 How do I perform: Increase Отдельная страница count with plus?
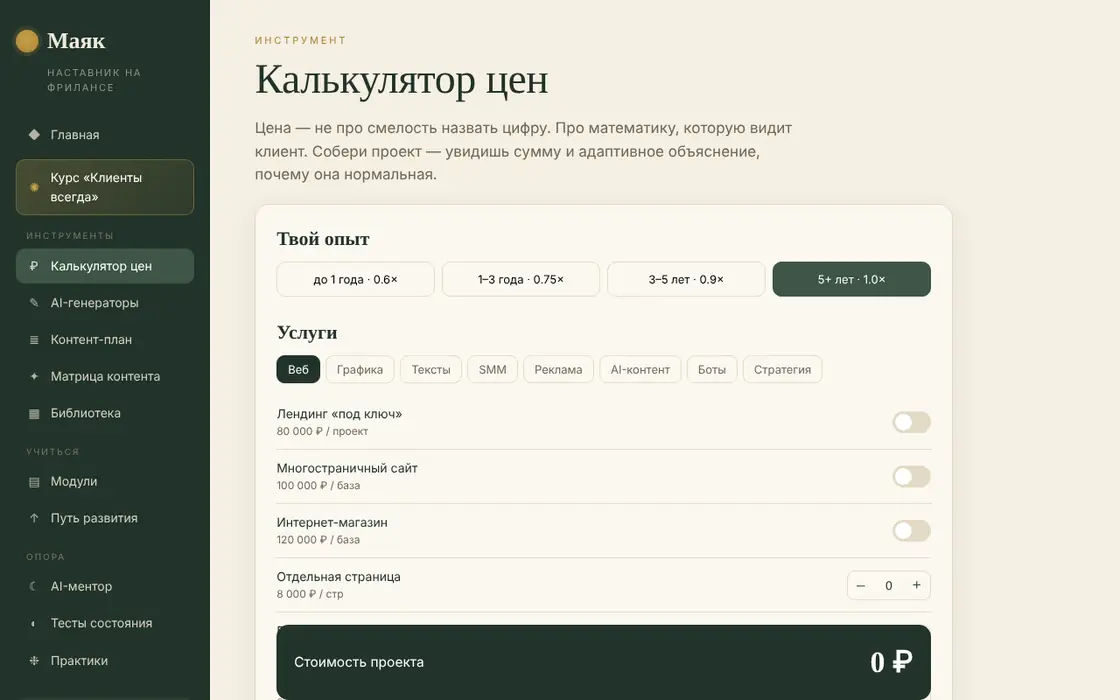point(916,585)
